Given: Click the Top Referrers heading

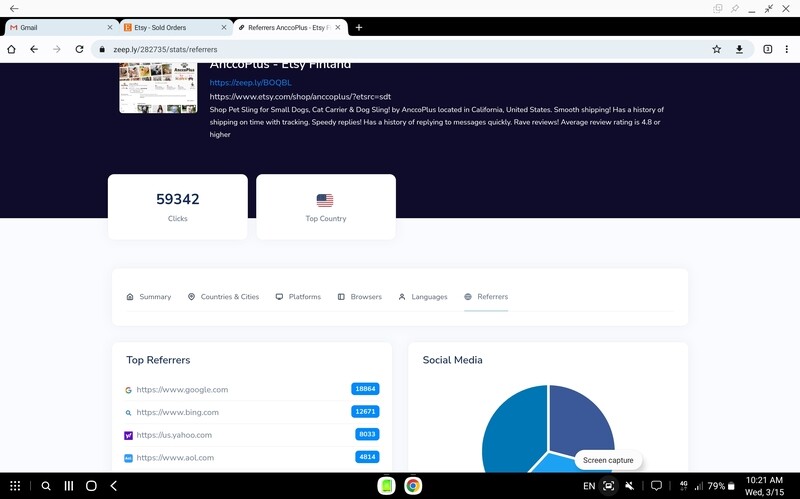Looking at the screenshot, I should pyautogui.click(x=158, y=360).
